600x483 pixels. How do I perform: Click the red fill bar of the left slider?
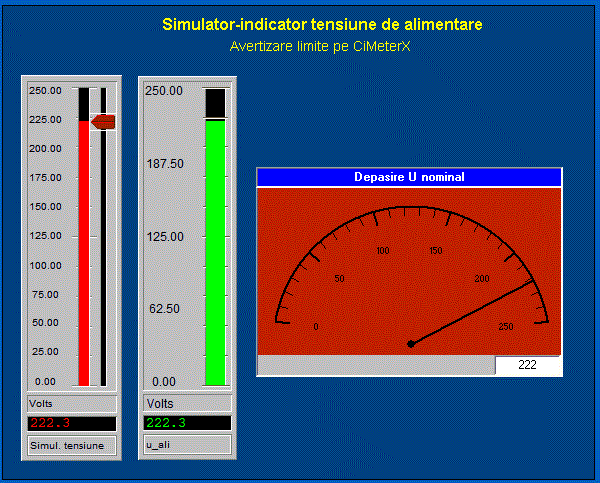coord(84,250)
